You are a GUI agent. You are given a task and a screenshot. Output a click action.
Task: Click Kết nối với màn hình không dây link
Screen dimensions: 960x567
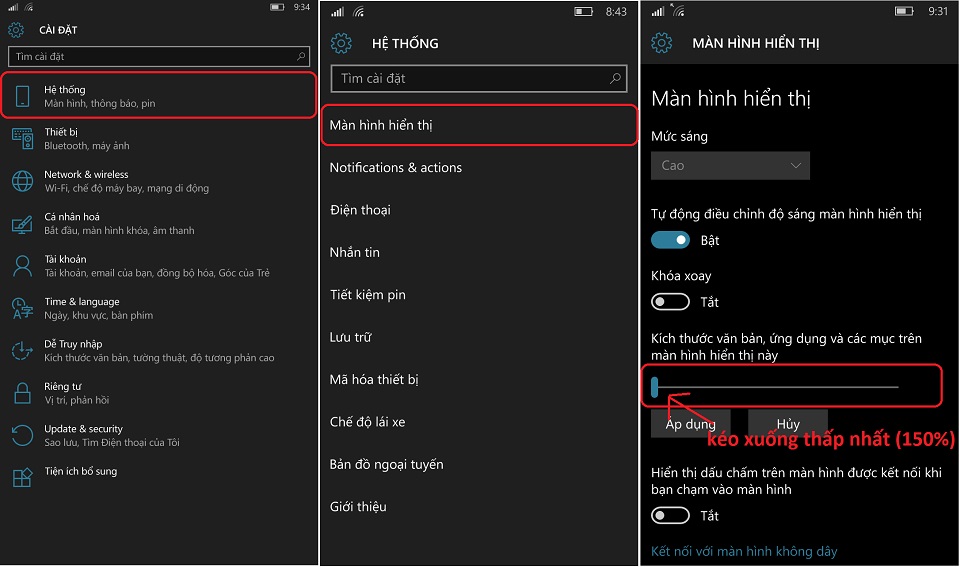tap(744, 551)
